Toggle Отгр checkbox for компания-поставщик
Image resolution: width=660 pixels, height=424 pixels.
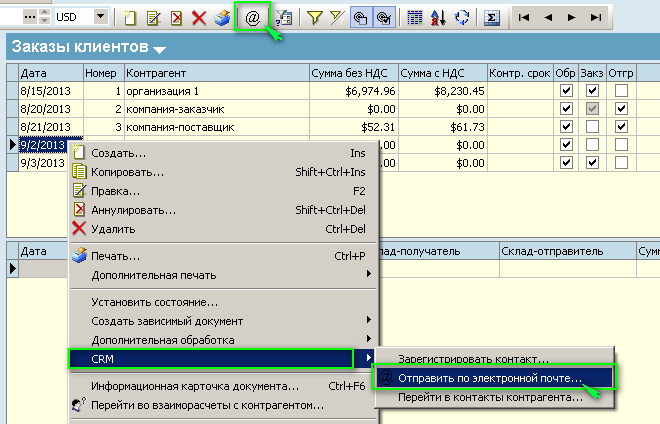621,127
